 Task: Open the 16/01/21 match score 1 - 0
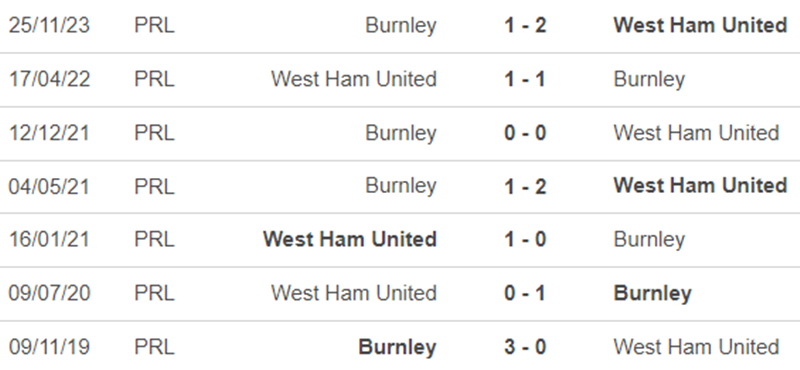click(525, 239)
